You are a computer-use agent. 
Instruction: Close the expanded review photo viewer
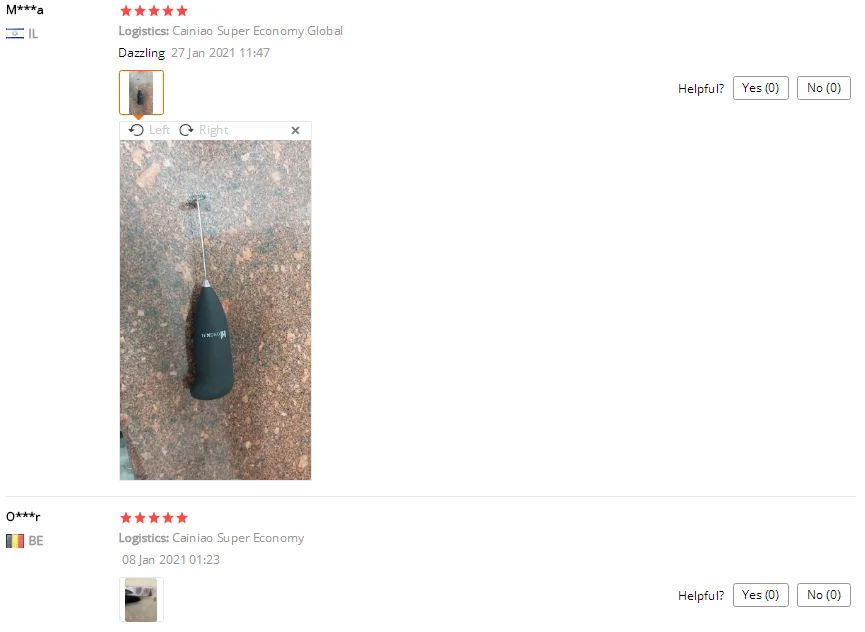296,131
